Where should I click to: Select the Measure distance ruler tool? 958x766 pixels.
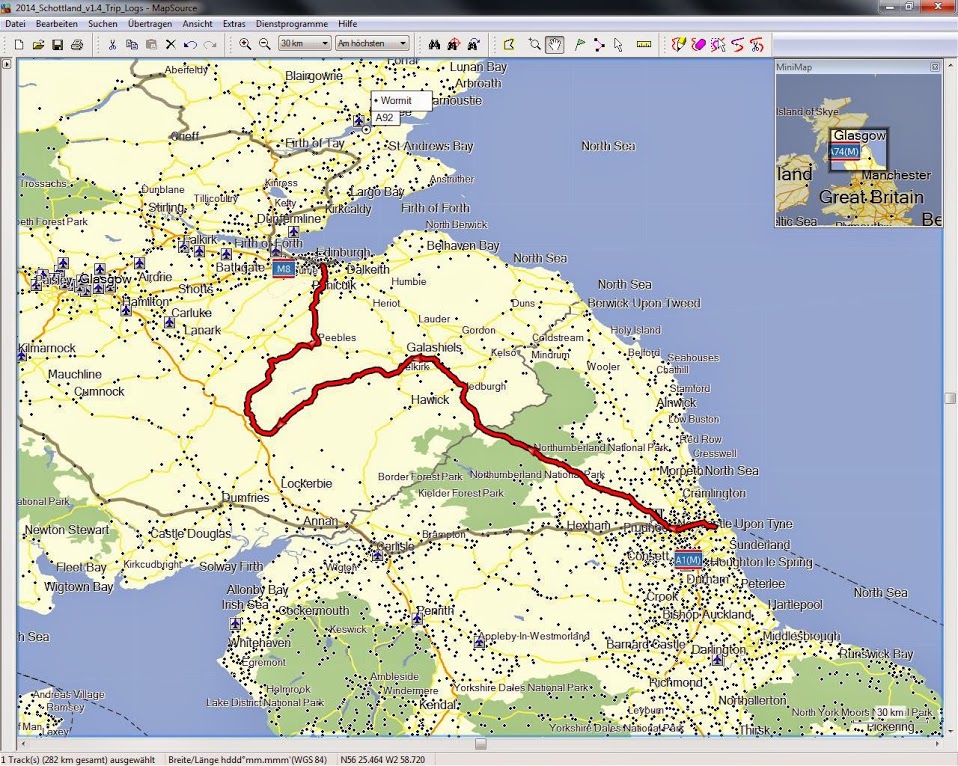643,44
